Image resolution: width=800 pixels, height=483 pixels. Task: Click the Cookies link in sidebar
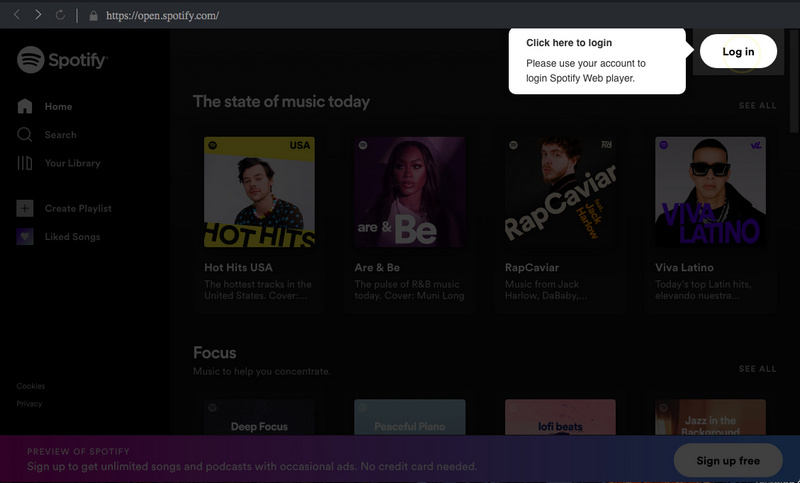coord(31,386)
